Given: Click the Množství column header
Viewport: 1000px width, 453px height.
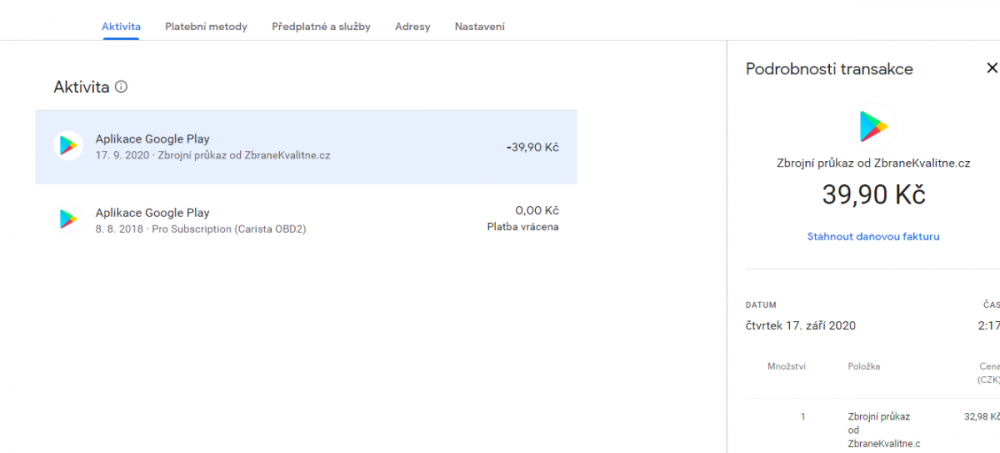Looking at the screenshot, I should click(x=786, y=367).
